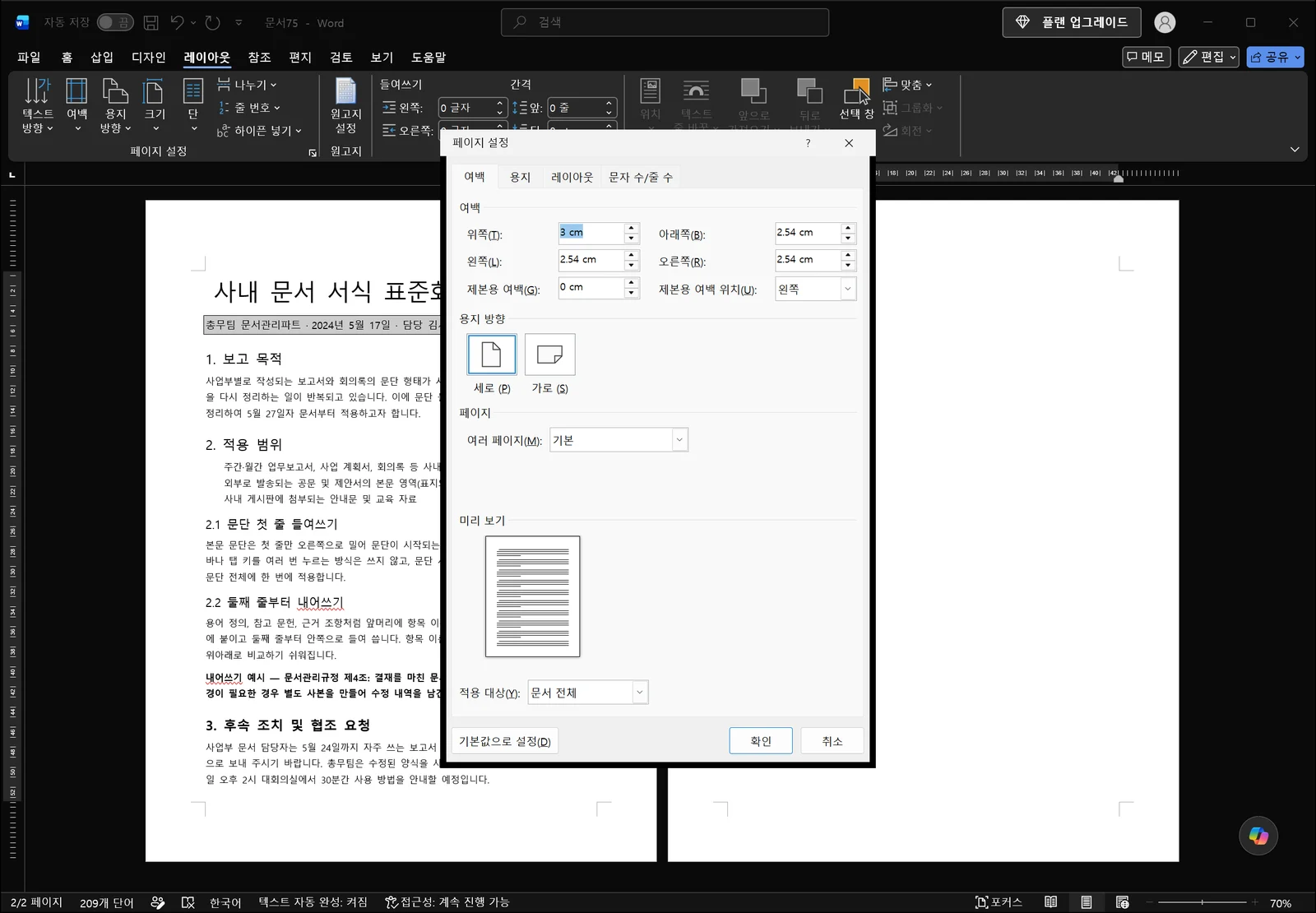Undo the last action
The height and width of the screenshot is (913, 1316).
tap(178, 23)
